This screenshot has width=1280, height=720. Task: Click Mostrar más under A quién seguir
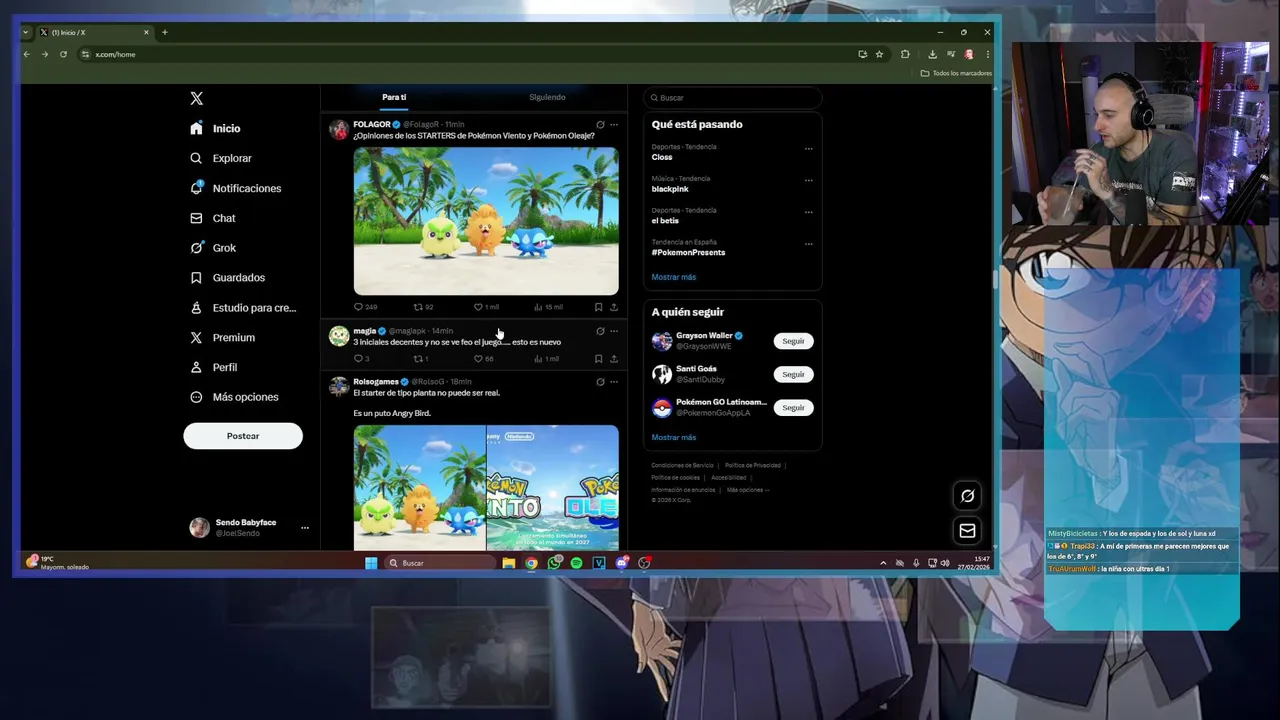coord(674,437)
